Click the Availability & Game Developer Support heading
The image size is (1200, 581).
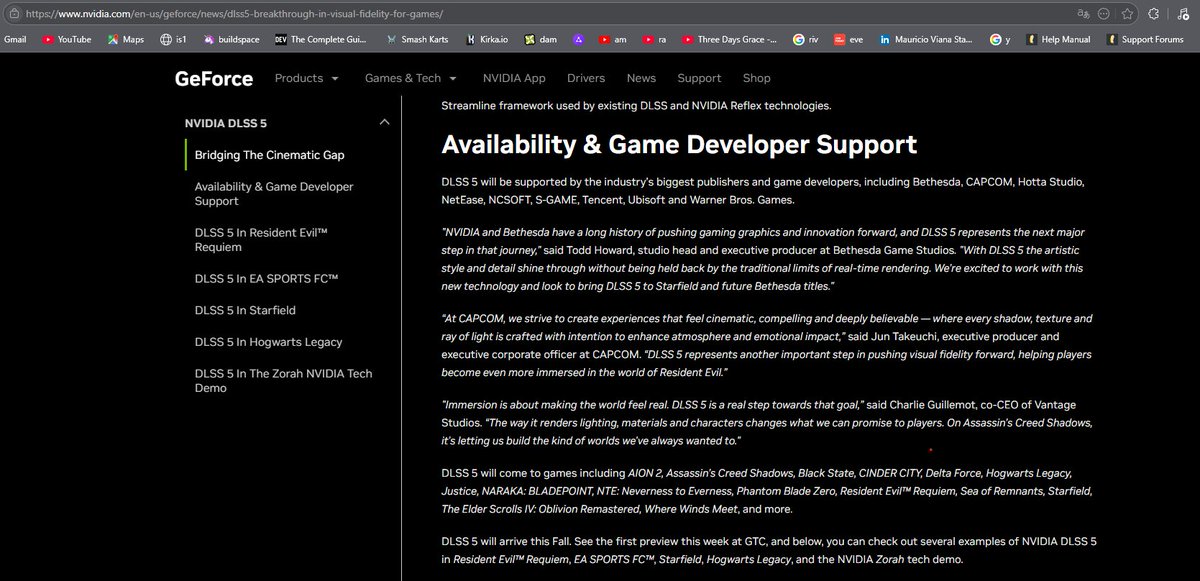pyautogui.click(x=679, y=144)
